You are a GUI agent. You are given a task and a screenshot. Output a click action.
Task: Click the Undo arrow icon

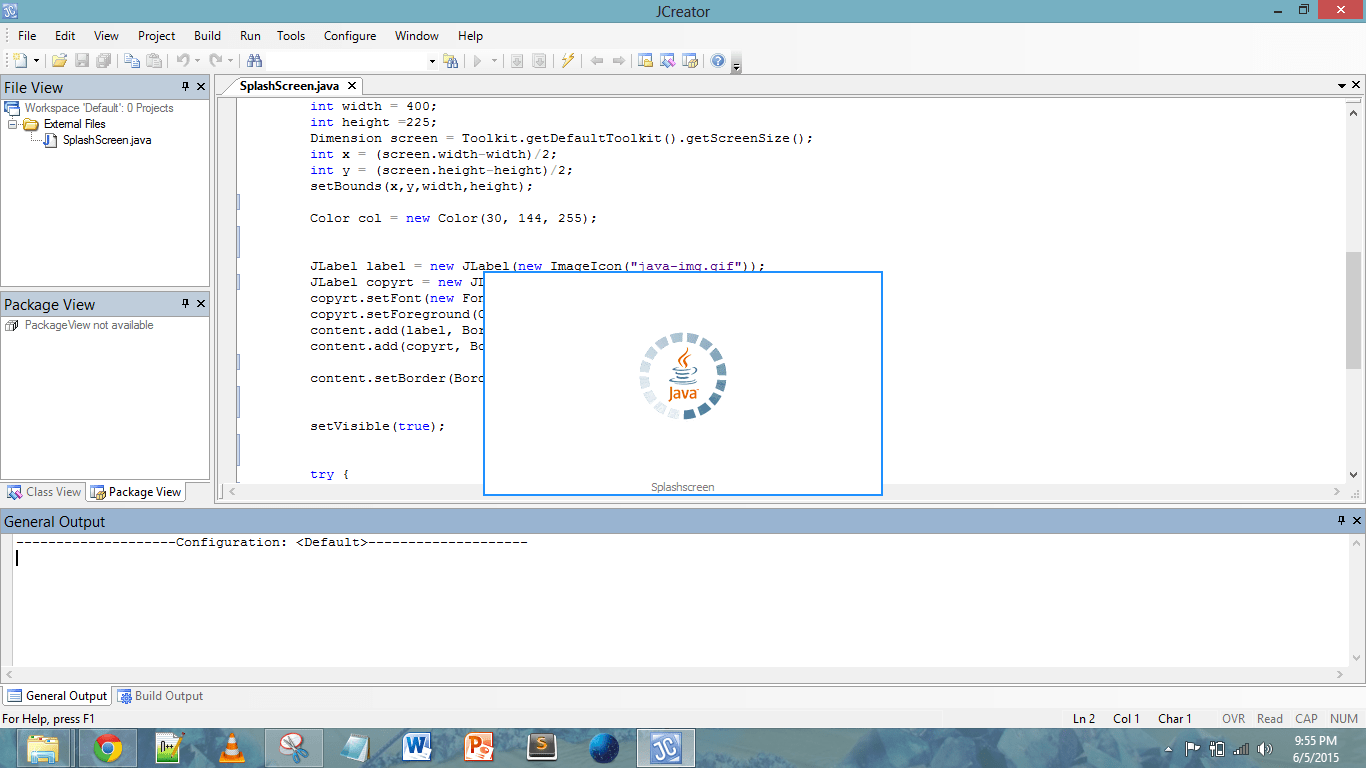(182, 61)
